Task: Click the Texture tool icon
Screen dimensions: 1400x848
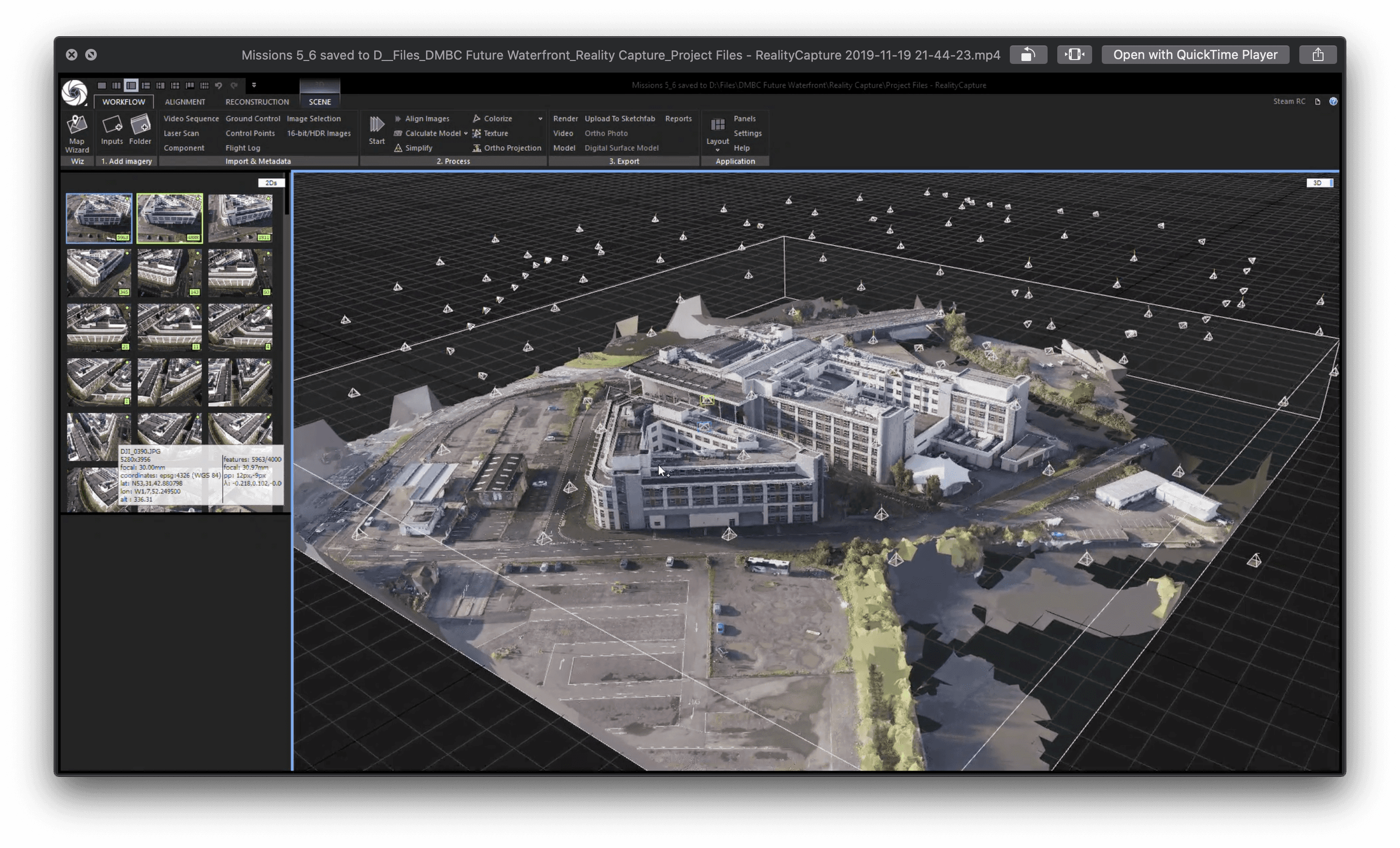Action: click(x=477, y=134)
